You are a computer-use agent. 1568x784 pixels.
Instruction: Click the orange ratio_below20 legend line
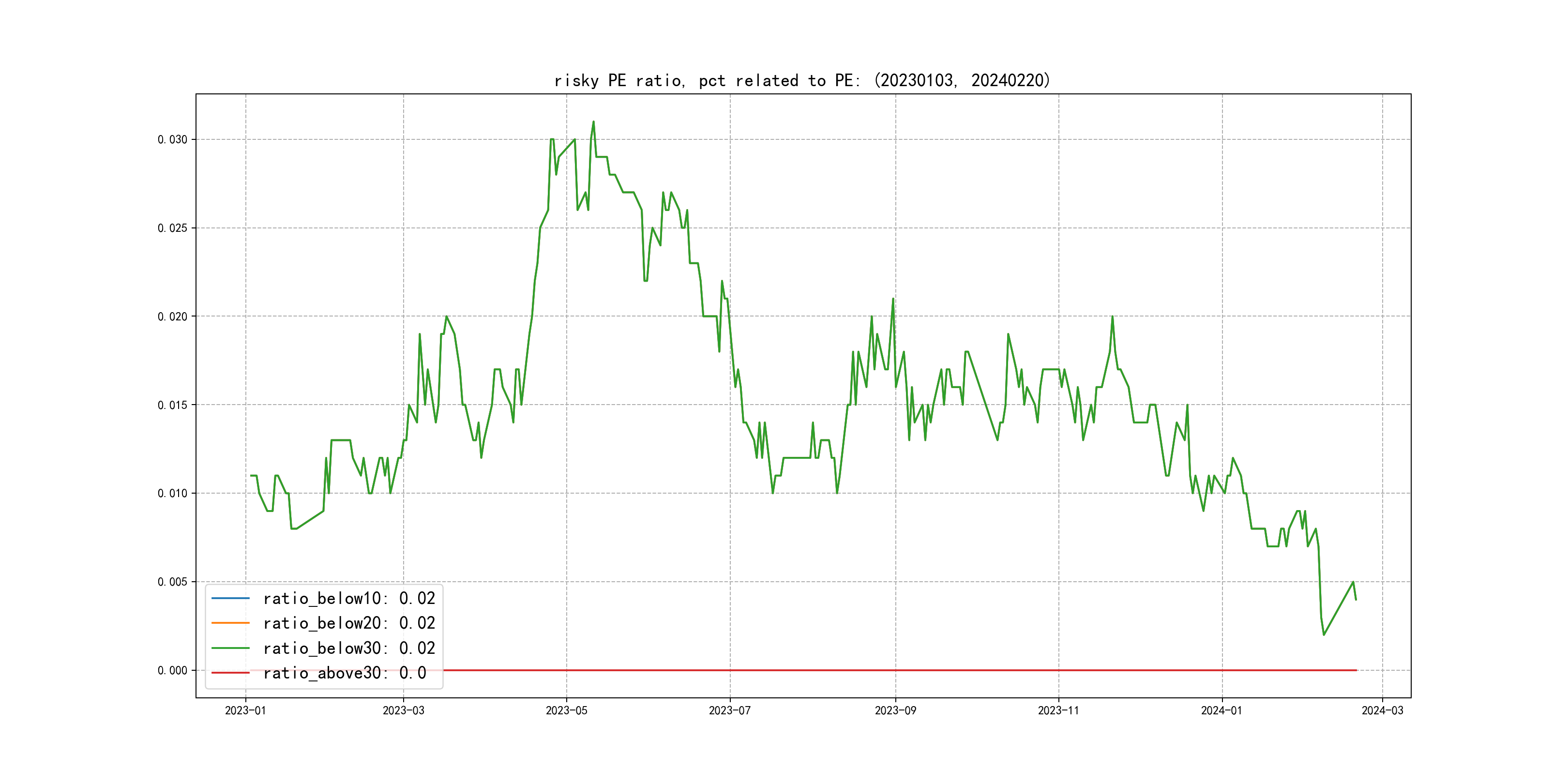tap(230, 623)
